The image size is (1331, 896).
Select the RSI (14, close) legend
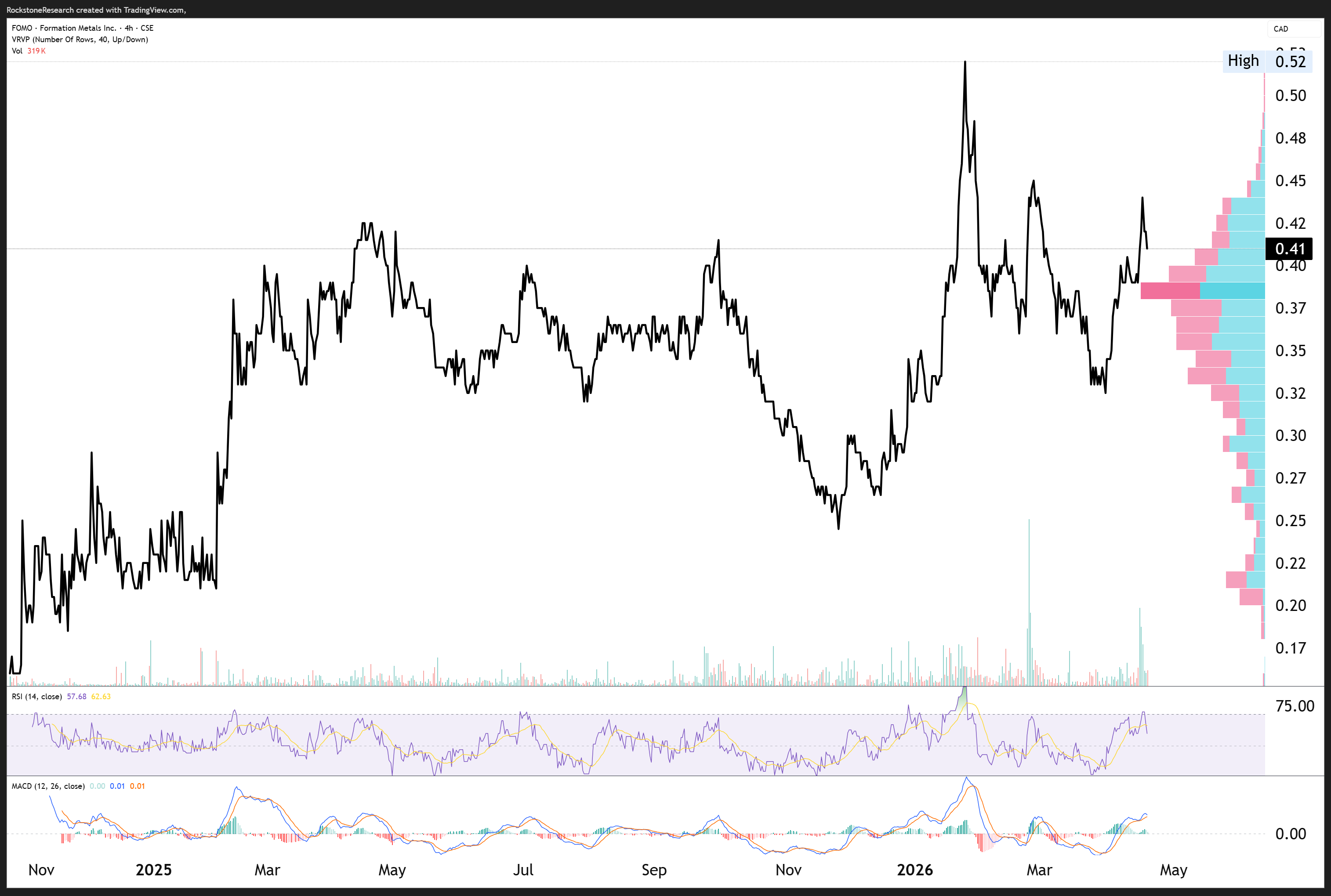point(36,697)
